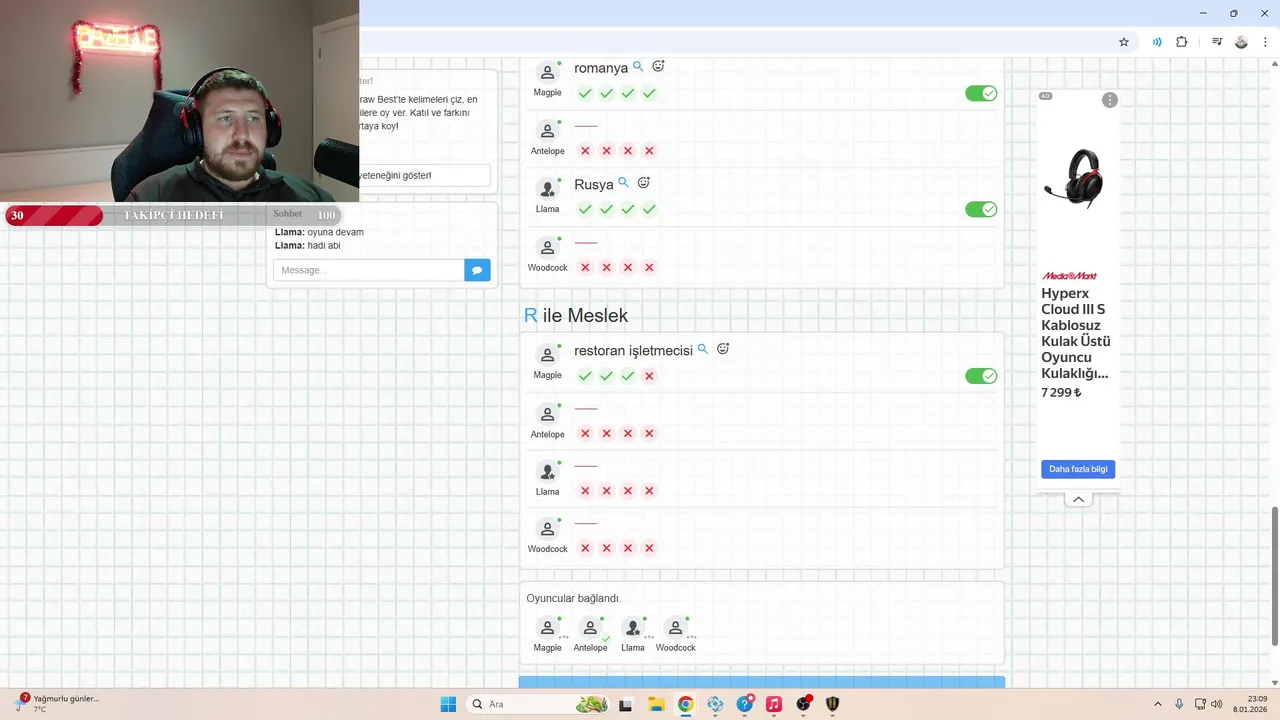Click the chat message oyuna devam
This screenshot has height=720, width=1280.
click(x=335, y=232)
